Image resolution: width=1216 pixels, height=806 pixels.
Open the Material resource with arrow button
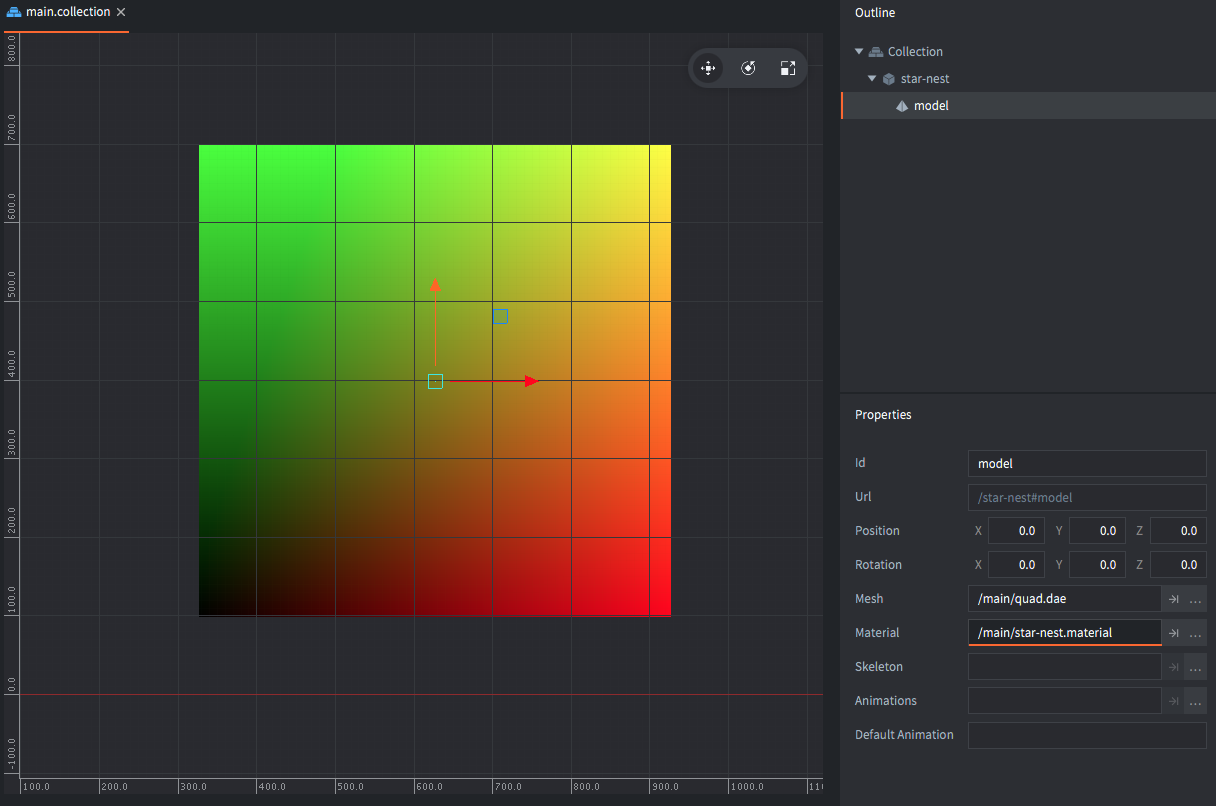(1174, 633)
